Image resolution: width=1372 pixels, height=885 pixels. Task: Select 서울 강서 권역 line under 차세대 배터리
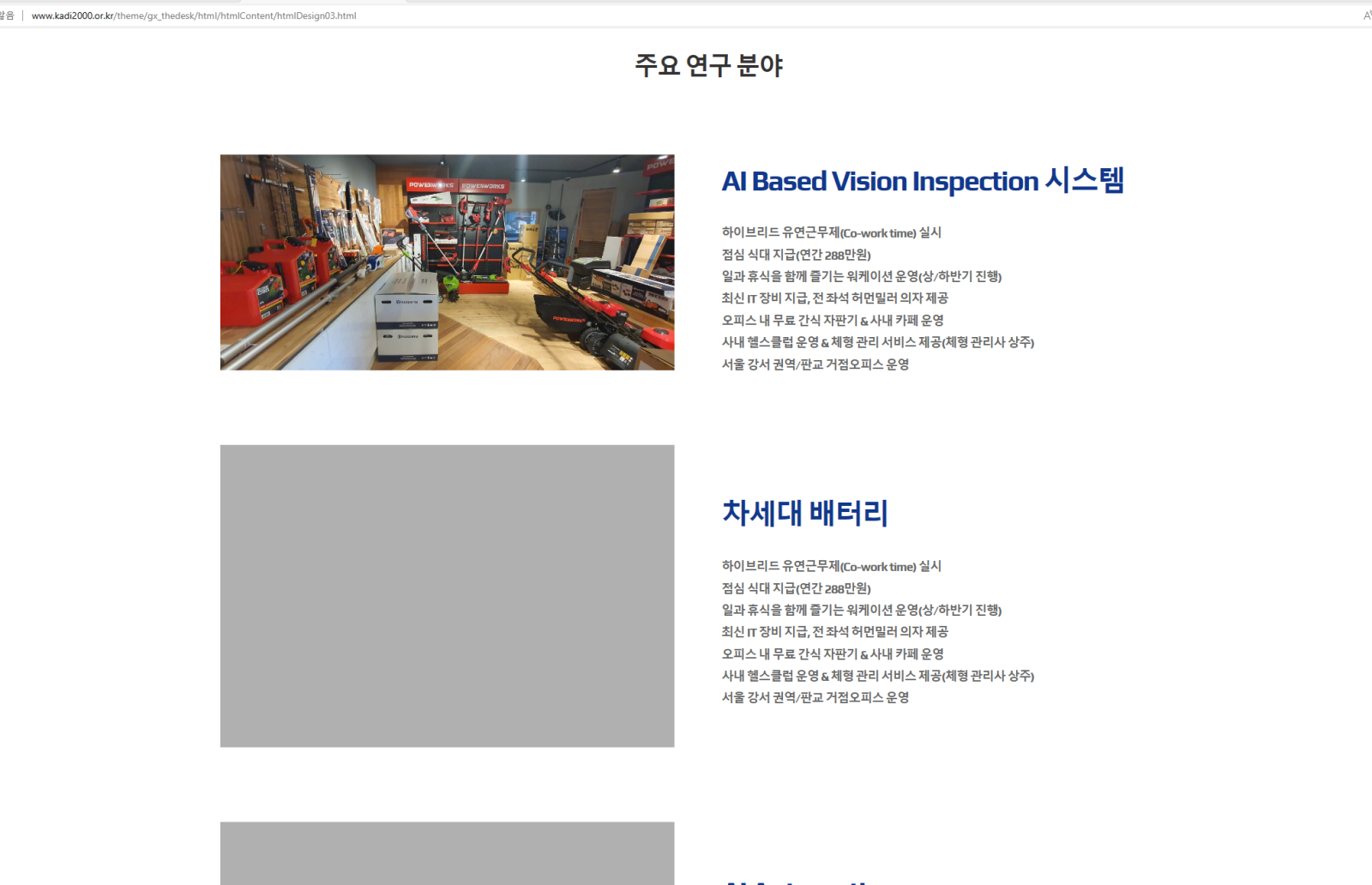pyautogui.click(x=815, y=697)
